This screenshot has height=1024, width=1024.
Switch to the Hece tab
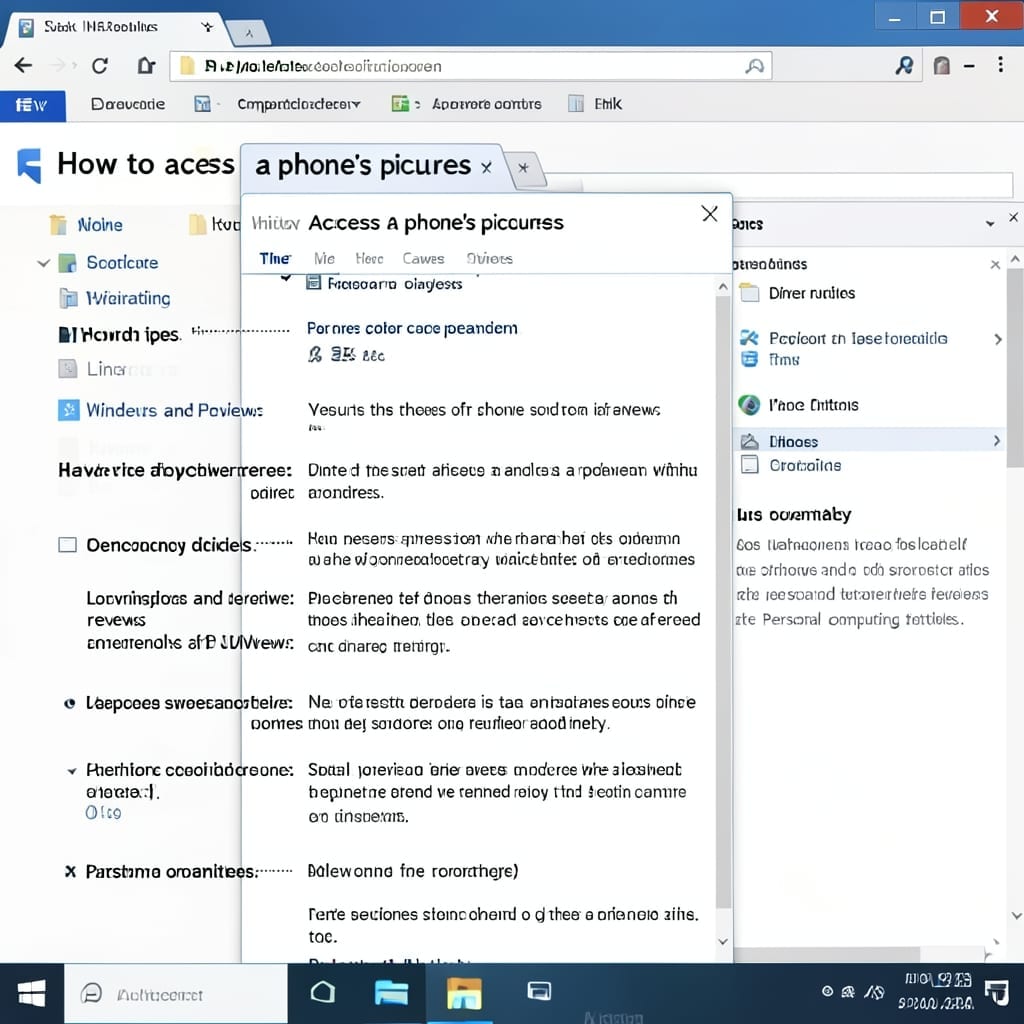(369, 259)
